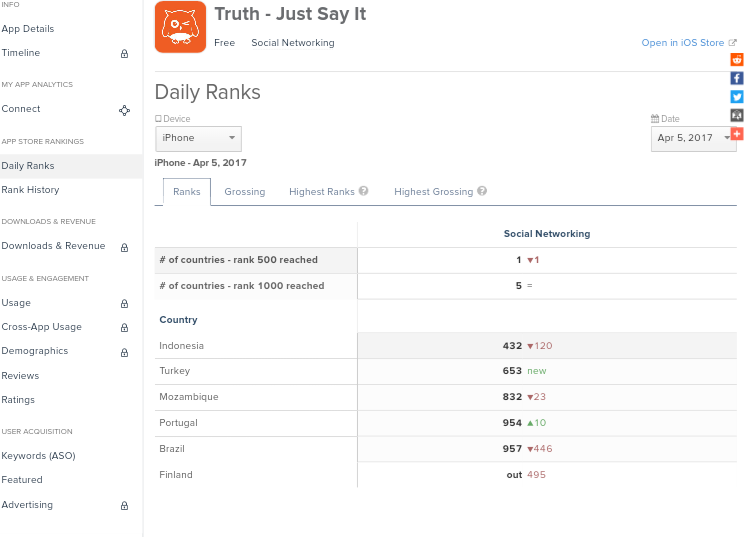753x537 pixels.
Task: Open Keywords (ASO) in the sidebar
Action: (38, 456)
